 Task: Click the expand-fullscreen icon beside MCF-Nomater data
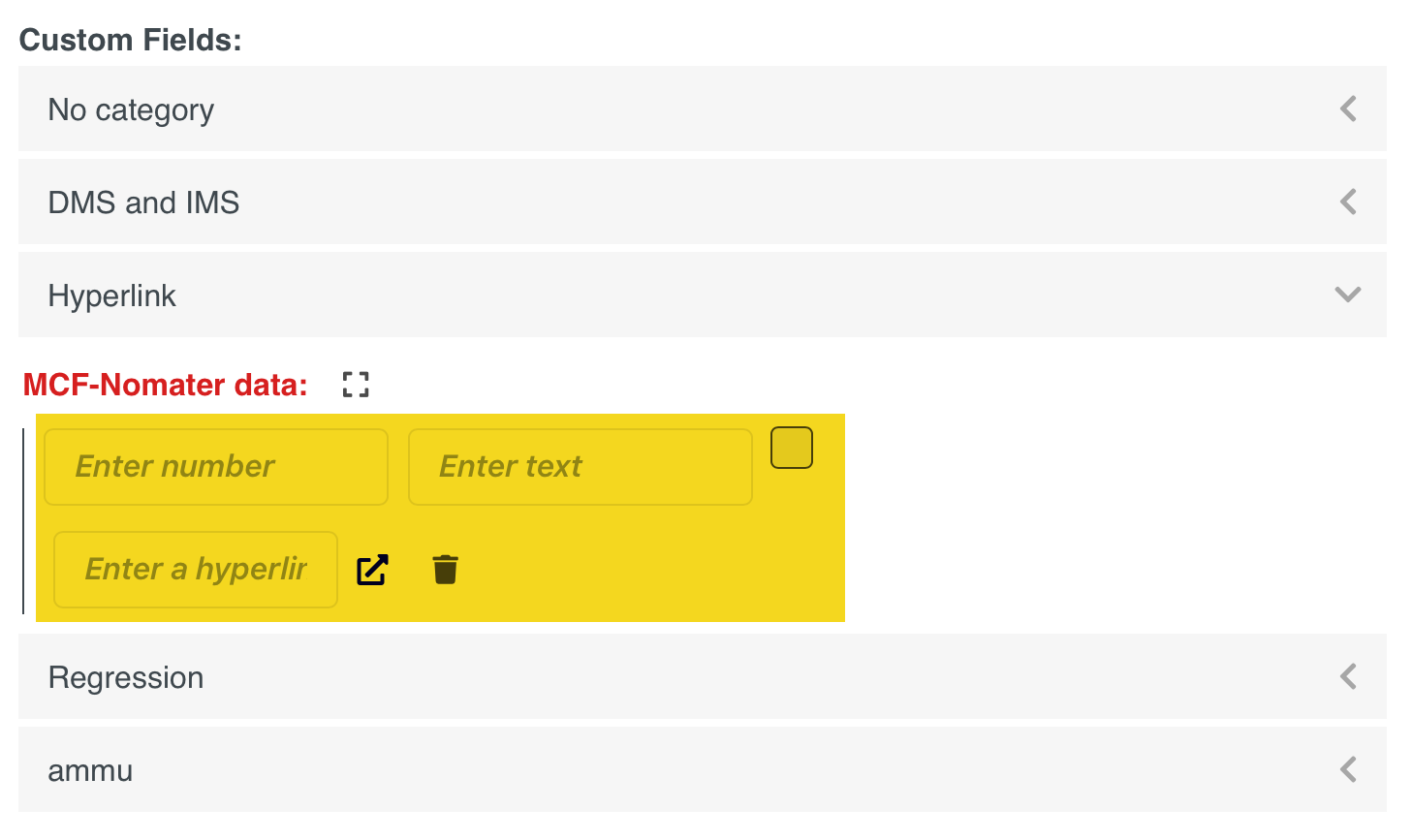pyautogui.click(x=356, y=385)
